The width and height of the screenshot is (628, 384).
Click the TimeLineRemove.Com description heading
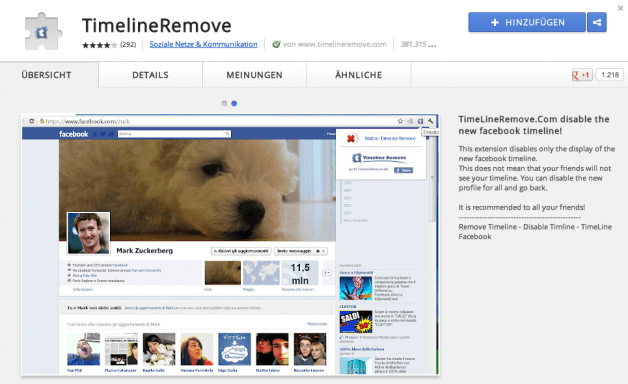click(534, 125)
